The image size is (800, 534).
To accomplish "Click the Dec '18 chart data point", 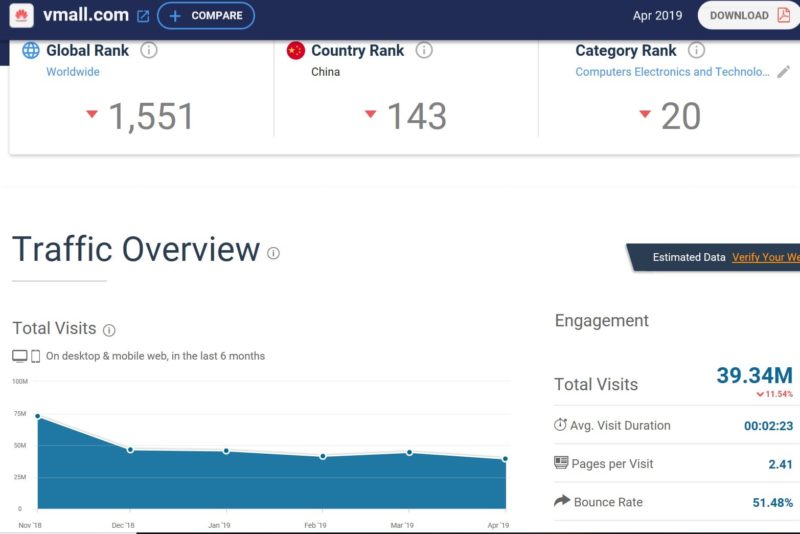I will [131, 450].
